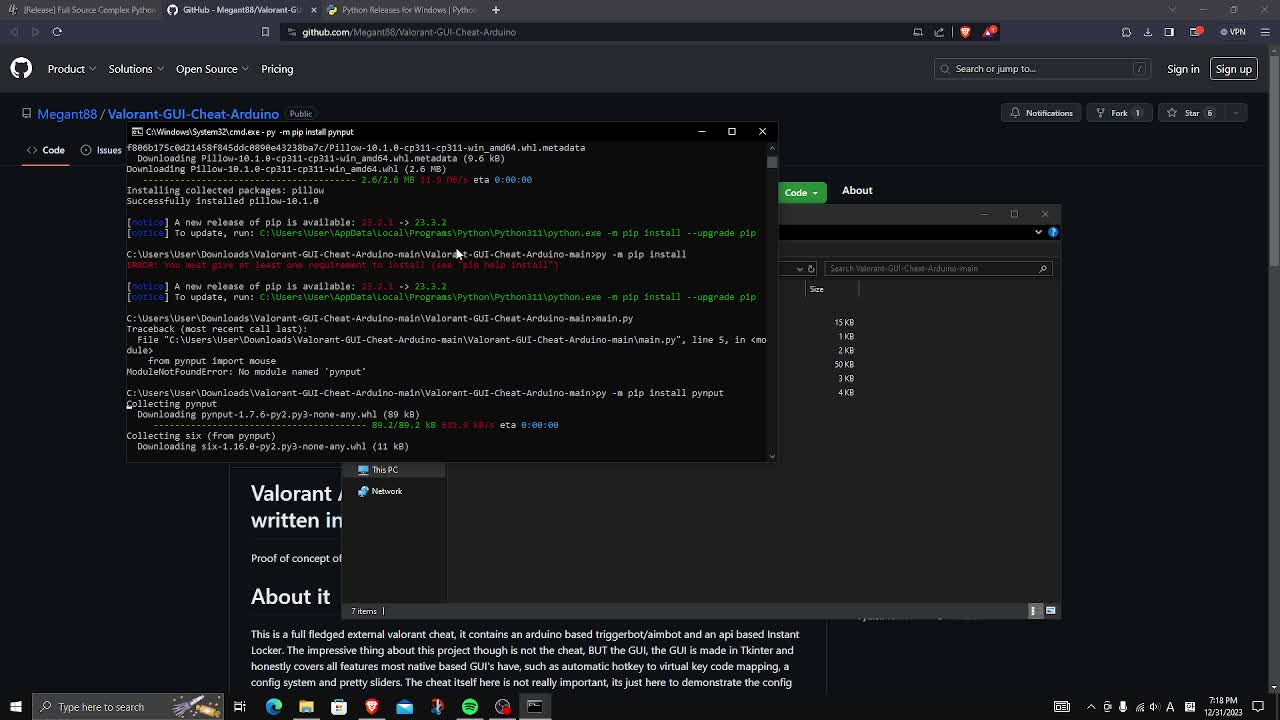Image resolution: width=1280 pixels, height=720 pixels.
Task: Click the GitHub logo icon
Action: [x=20, y=68]
